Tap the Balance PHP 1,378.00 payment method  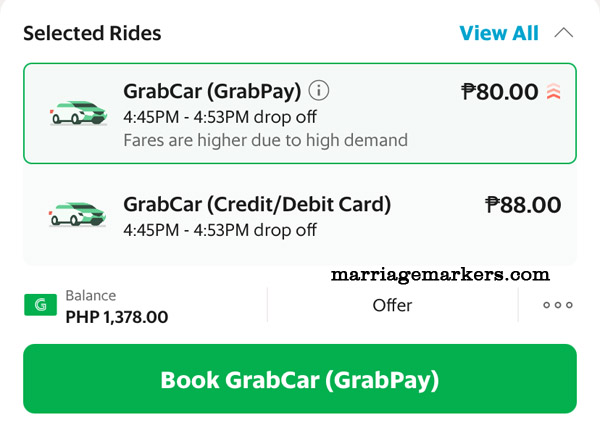pyautogui.click(x=116, y=307)
